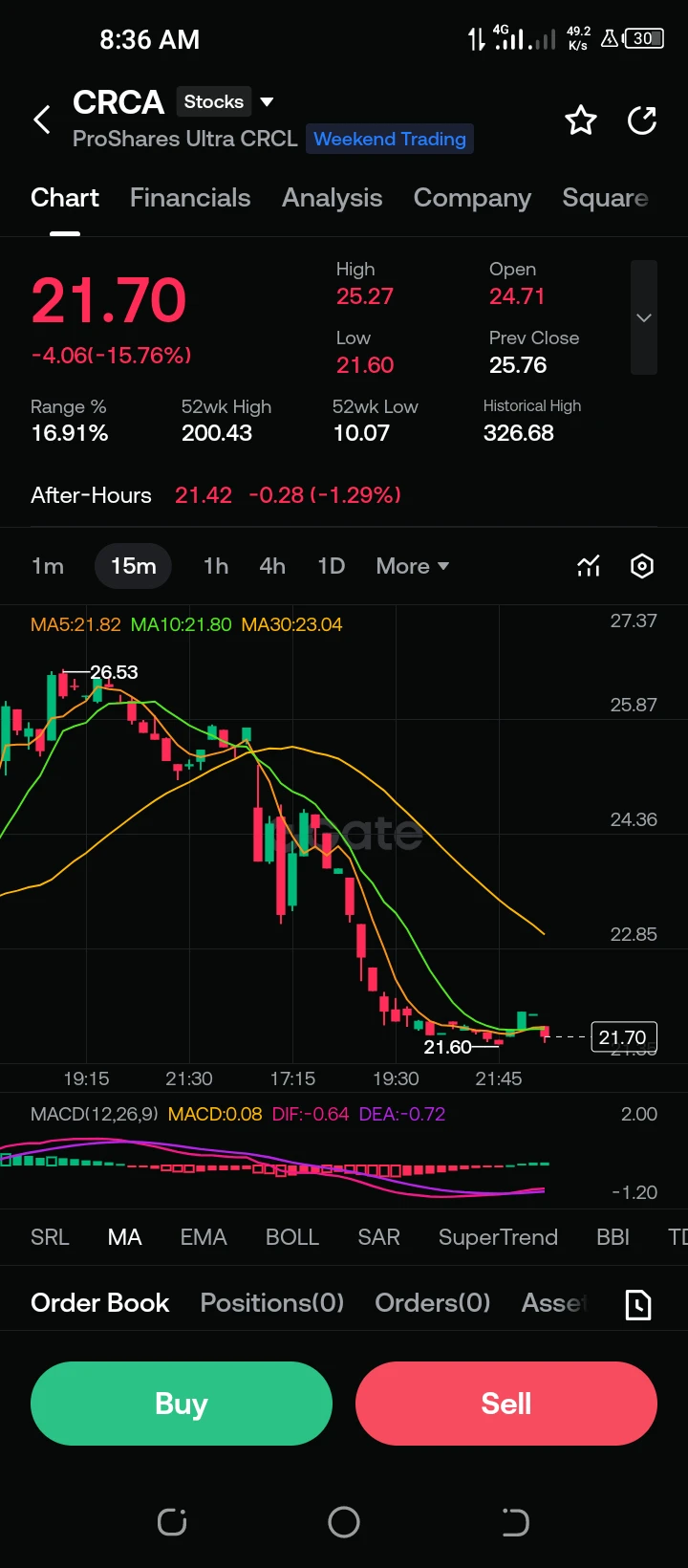Toggle the MA indicator
This screenshot has width=688, height=1568.
pyautogui.click(x=125, y=1237)
